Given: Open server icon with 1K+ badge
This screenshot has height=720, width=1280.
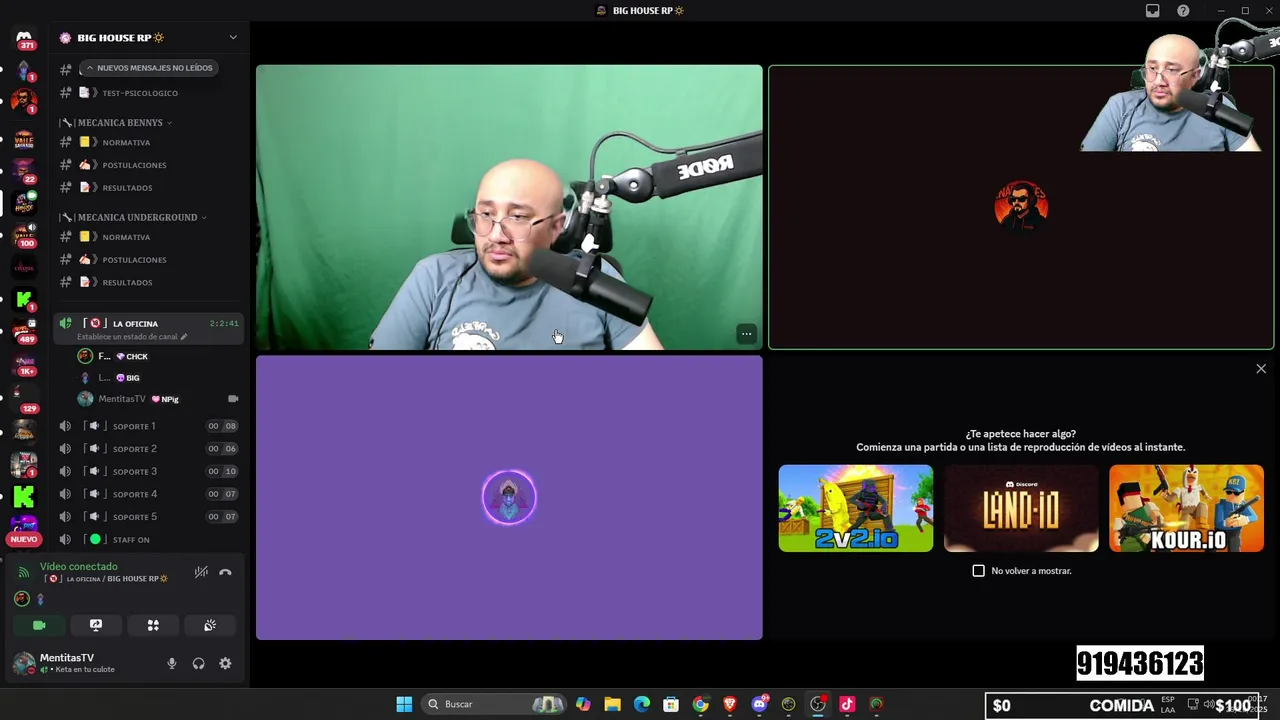Looking at the screenshot, I should point(24,363).
